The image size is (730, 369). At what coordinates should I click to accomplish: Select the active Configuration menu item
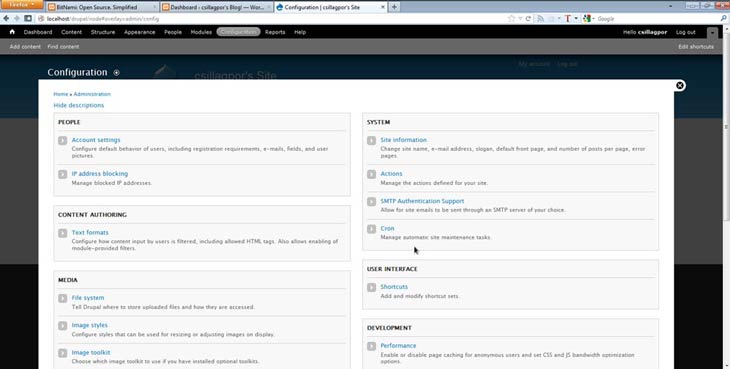[x=238, y=32]
